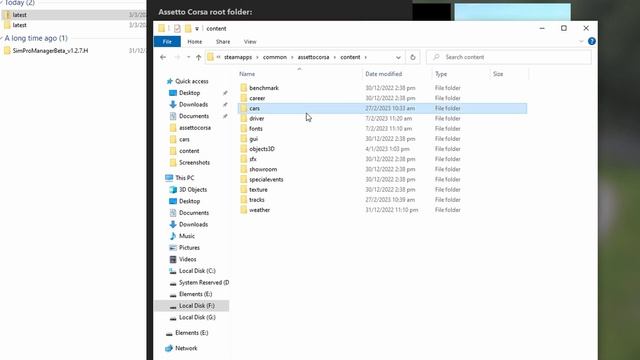Viewport: 640px width, 360px height.
Task: Open Documents under This PC
Action: click(193, 213)
